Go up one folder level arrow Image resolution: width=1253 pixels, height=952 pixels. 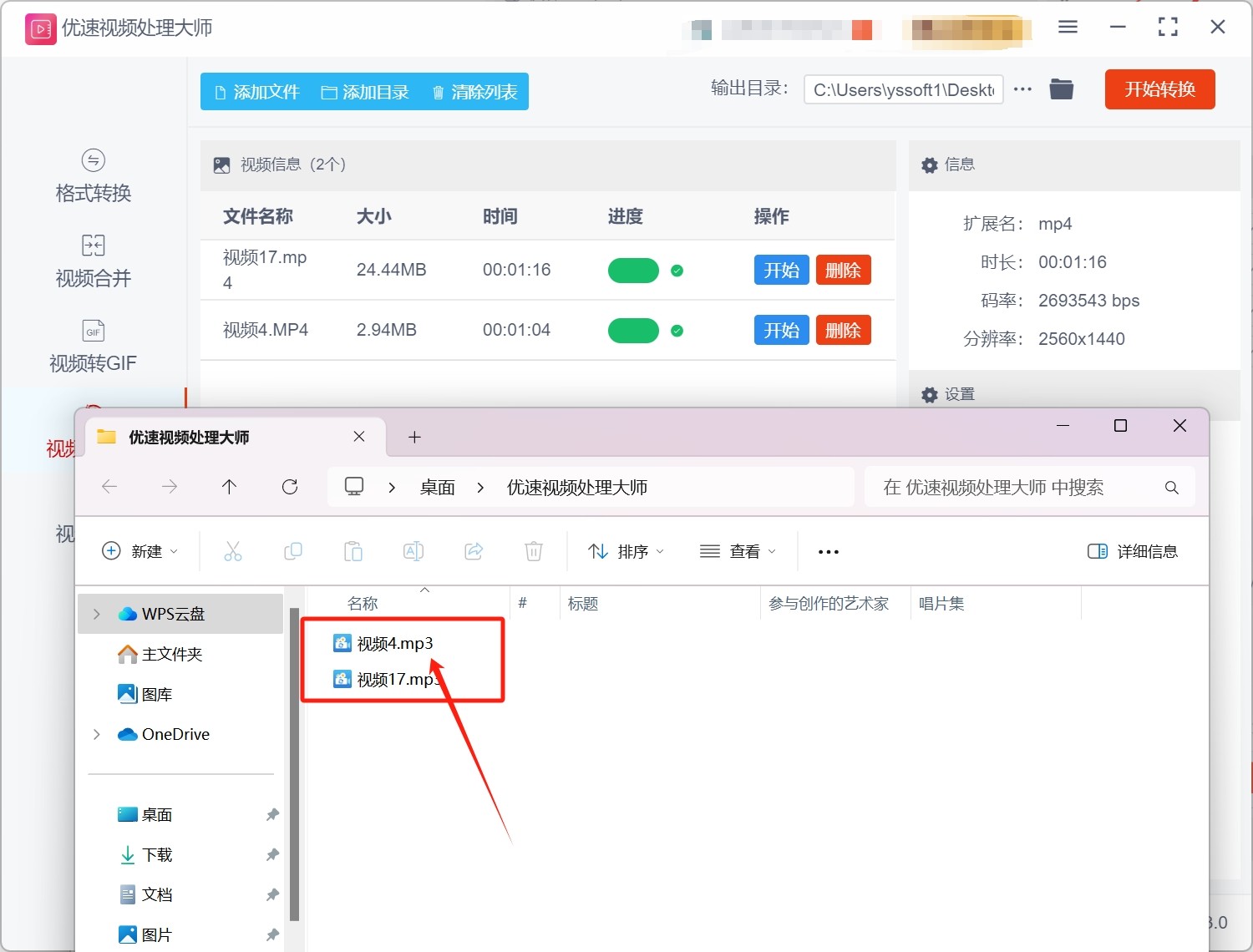click(230, 487)
